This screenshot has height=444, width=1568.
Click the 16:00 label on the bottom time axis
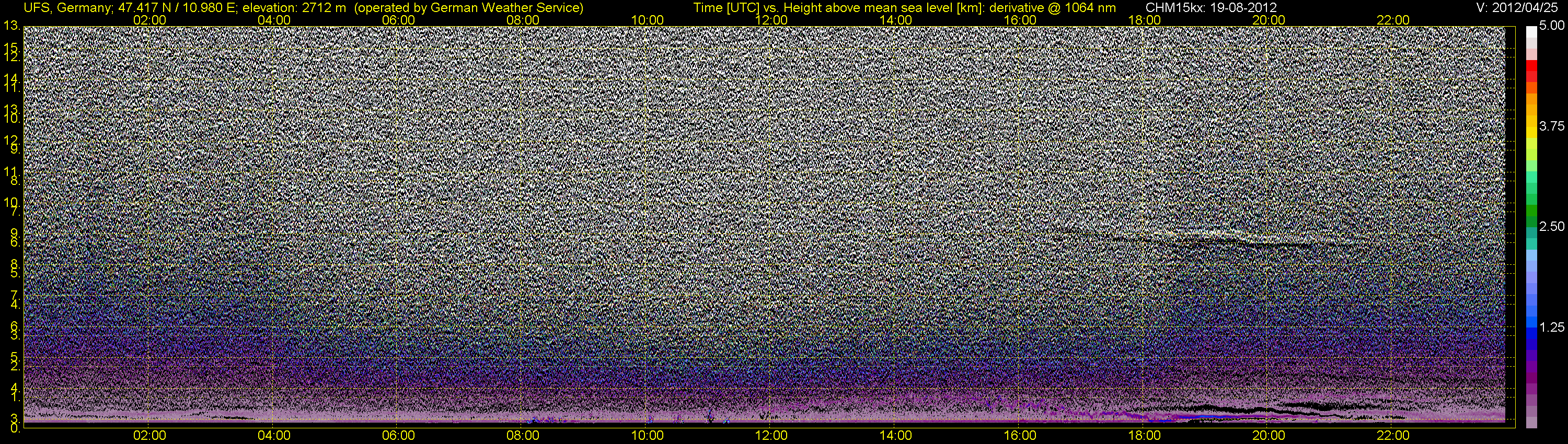pos(1020,436)
